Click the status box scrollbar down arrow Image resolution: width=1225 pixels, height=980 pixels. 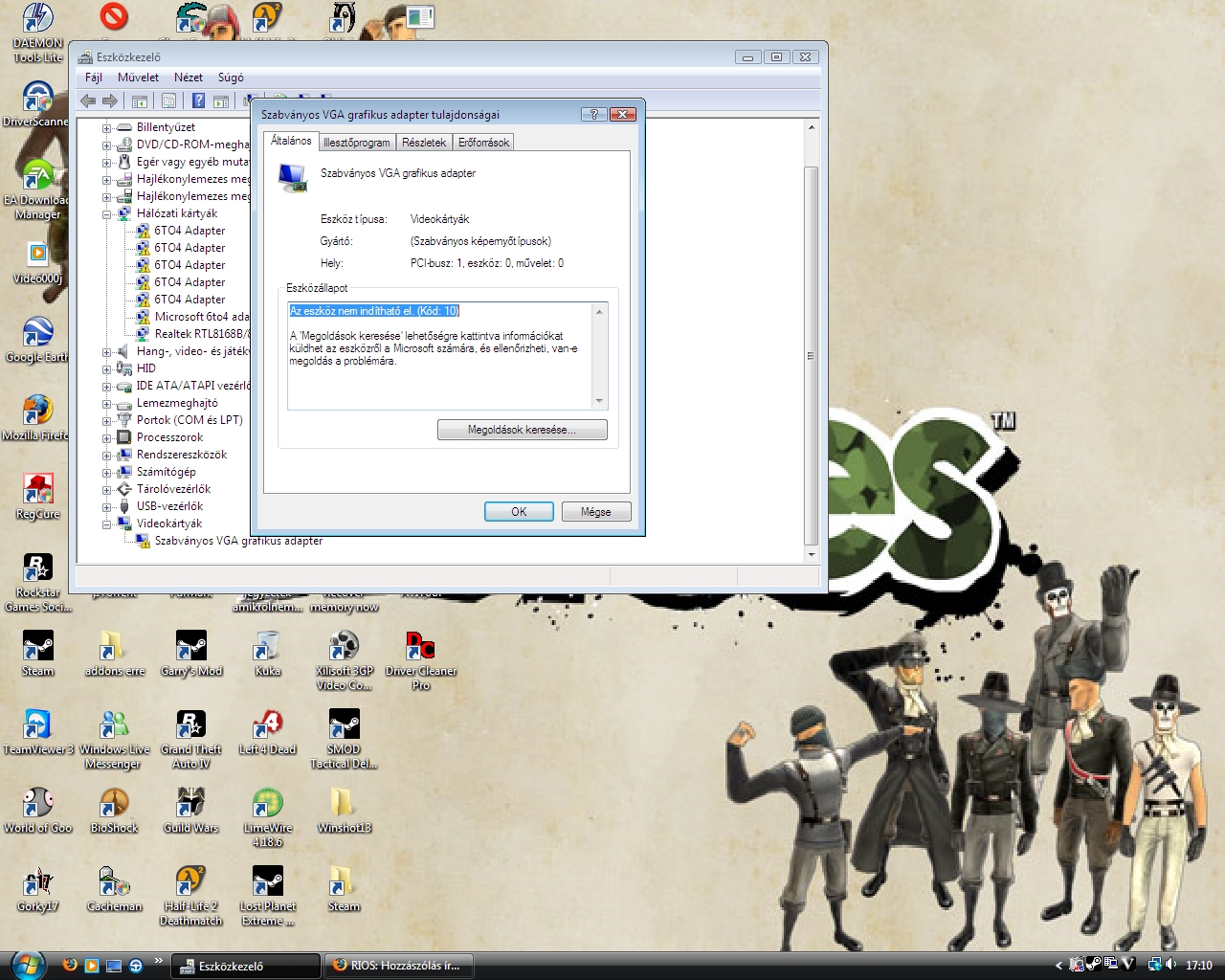(600, 402)
